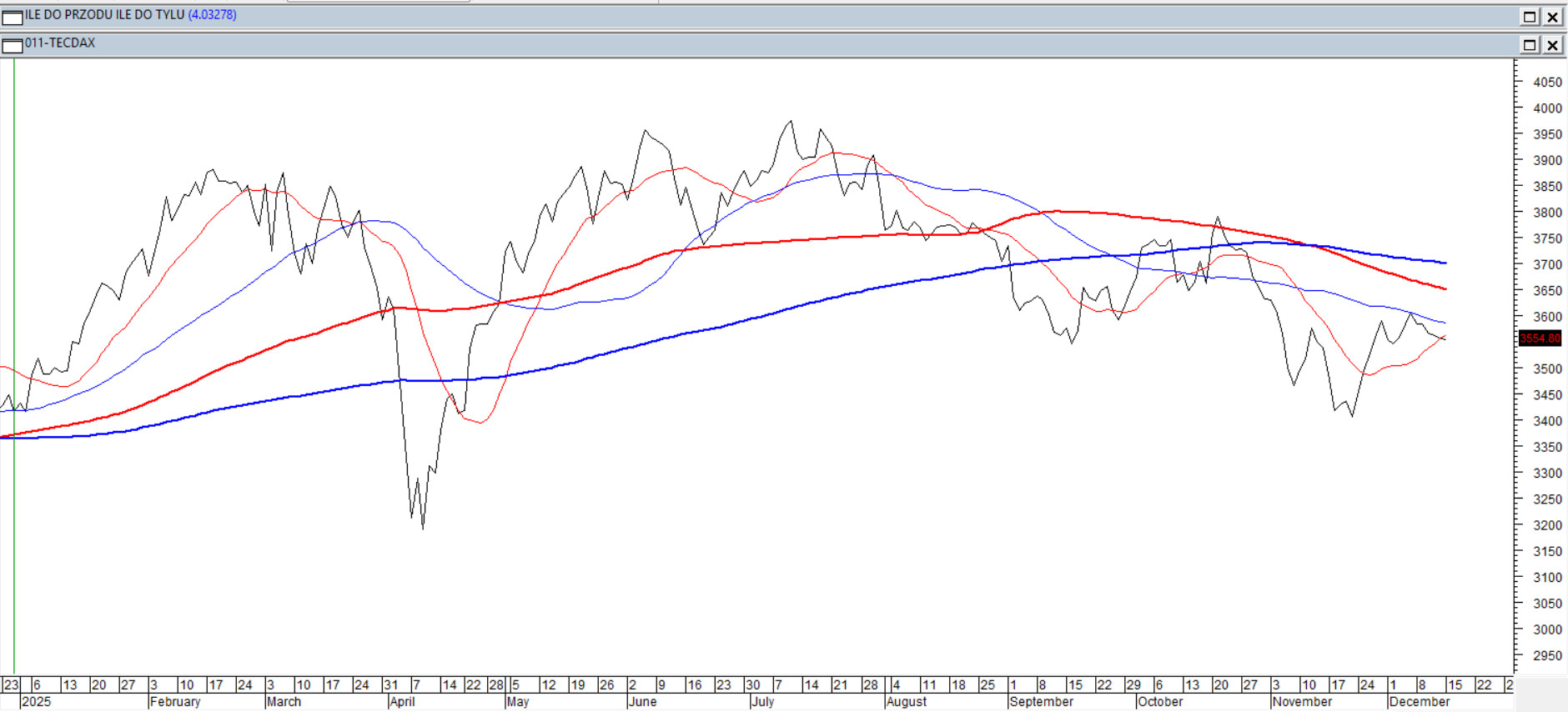Click the 3000 level on the price scale
This screenshot has height=712, width=1568.
click(x=1547, y=629)
